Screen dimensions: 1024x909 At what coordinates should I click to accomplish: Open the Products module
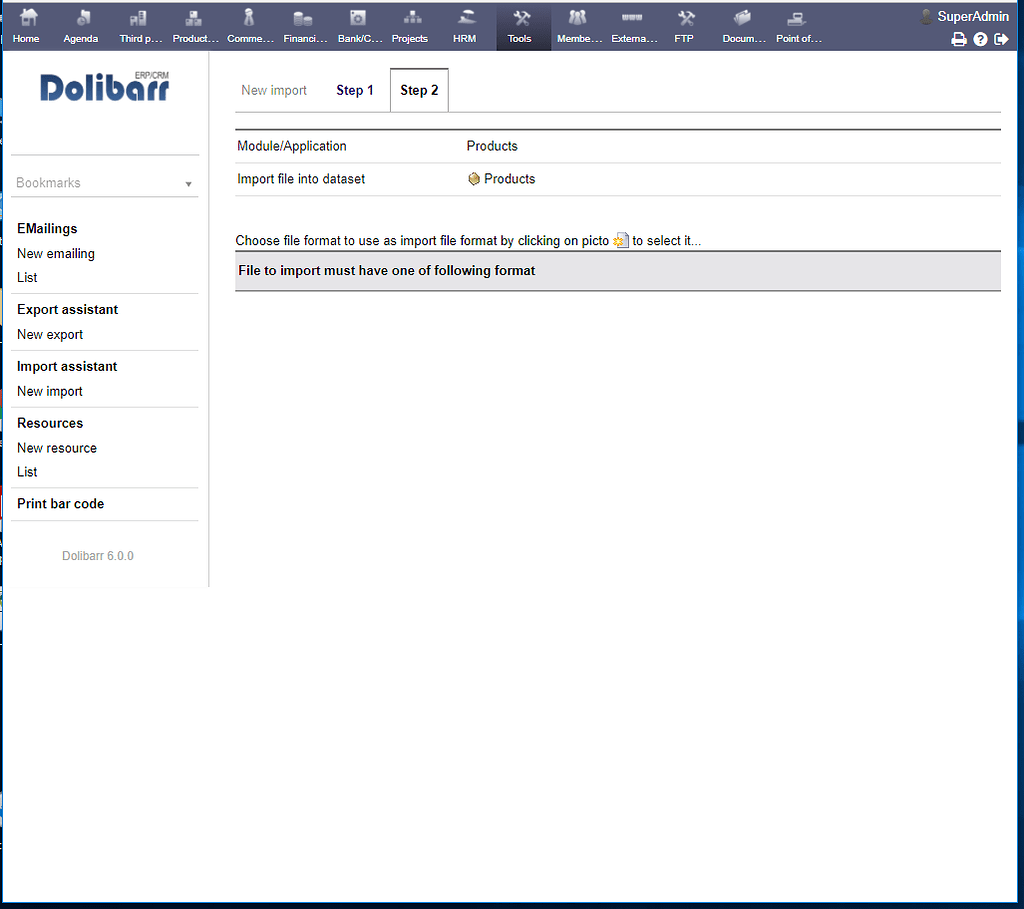tap(195, 26)
